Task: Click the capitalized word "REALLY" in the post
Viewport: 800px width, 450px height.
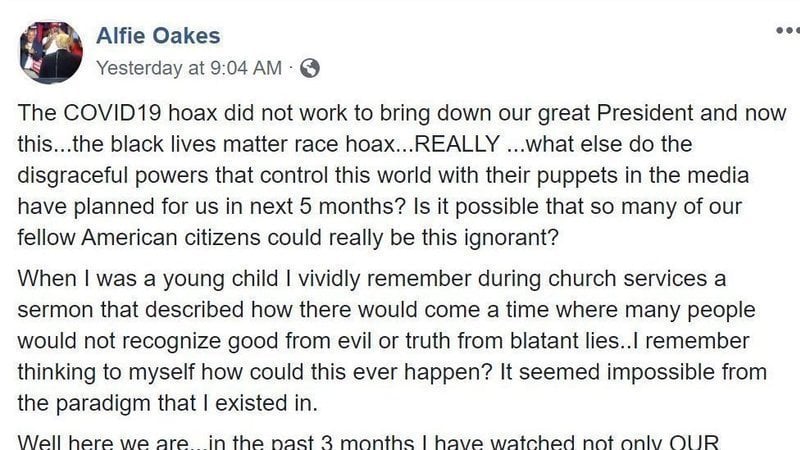Action: pos(457,144)
